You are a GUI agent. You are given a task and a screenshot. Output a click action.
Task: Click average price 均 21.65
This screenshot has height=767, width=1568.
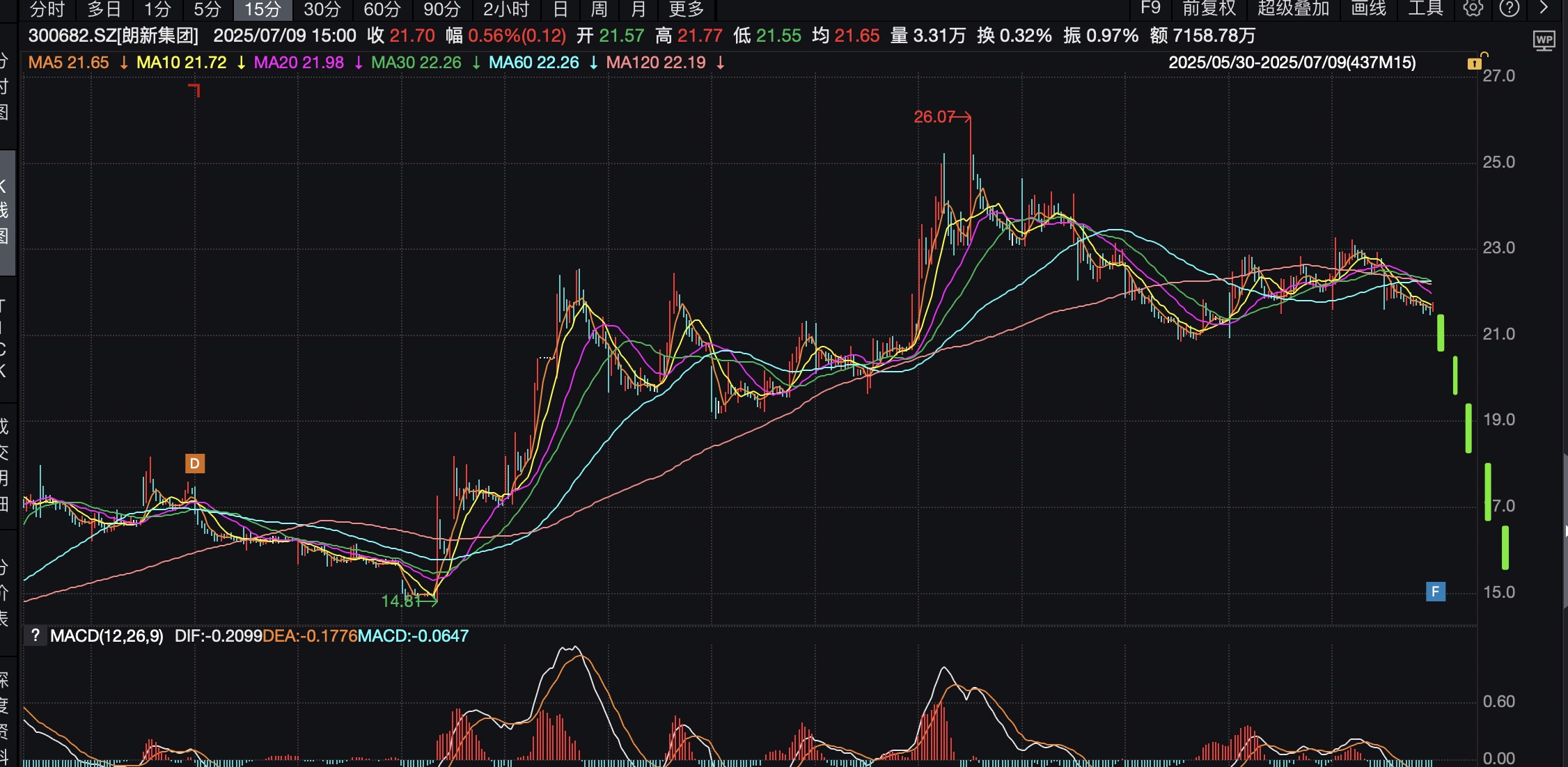[846, 35]
